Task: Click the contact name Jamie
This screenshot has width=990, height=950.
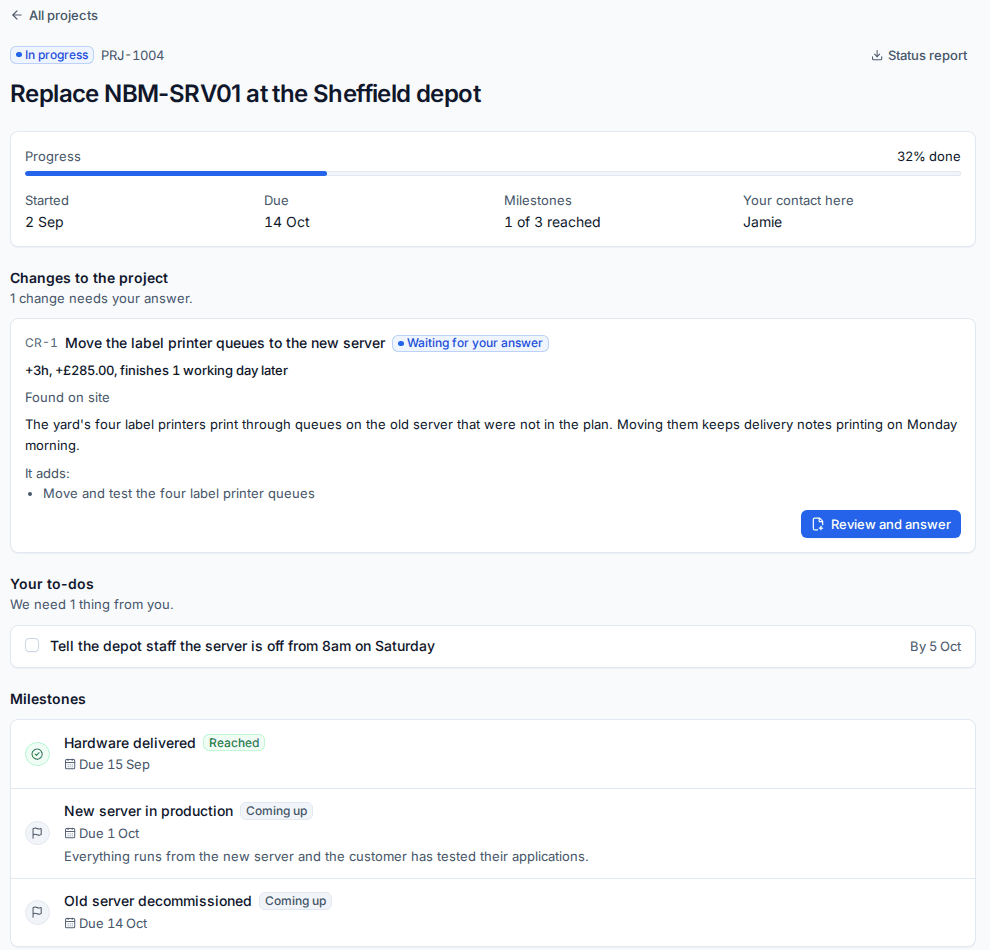Action: (763, 222)
